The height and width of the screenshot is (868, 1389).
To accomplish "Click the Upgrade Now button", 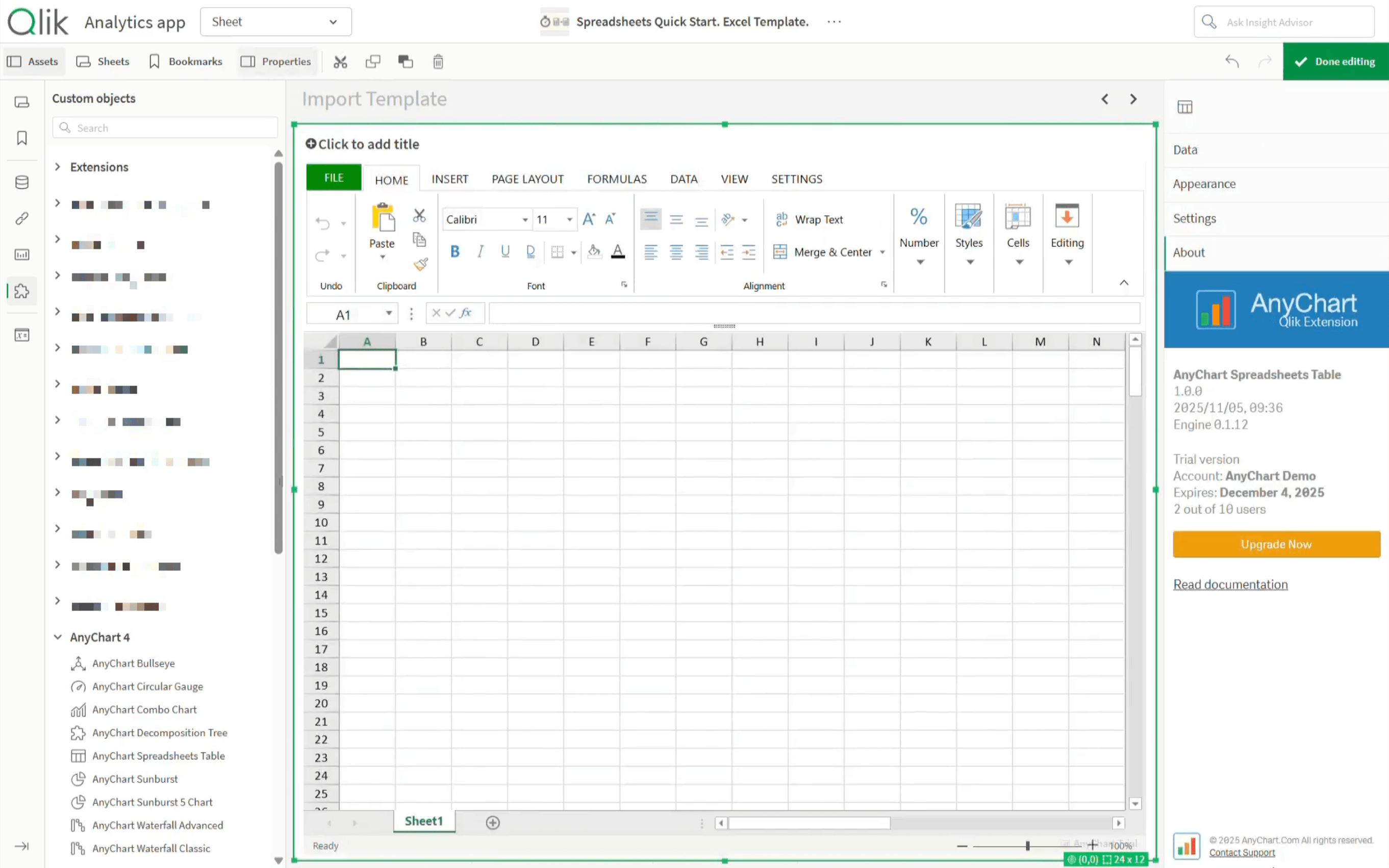I will [x=1275, y=544].
